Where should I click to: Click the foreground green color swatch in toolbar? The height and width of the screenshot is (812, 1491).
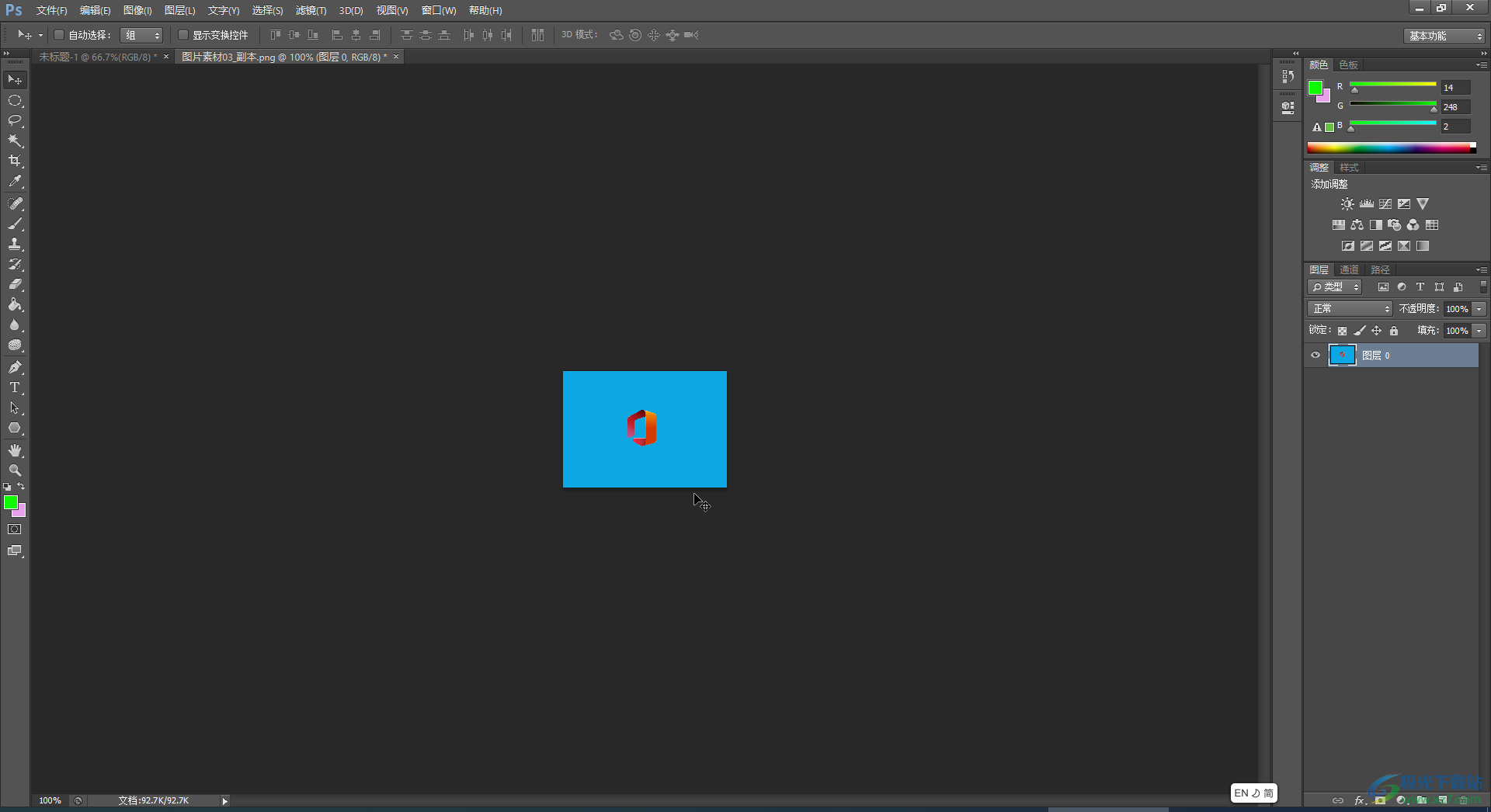[x=11, y=503]
